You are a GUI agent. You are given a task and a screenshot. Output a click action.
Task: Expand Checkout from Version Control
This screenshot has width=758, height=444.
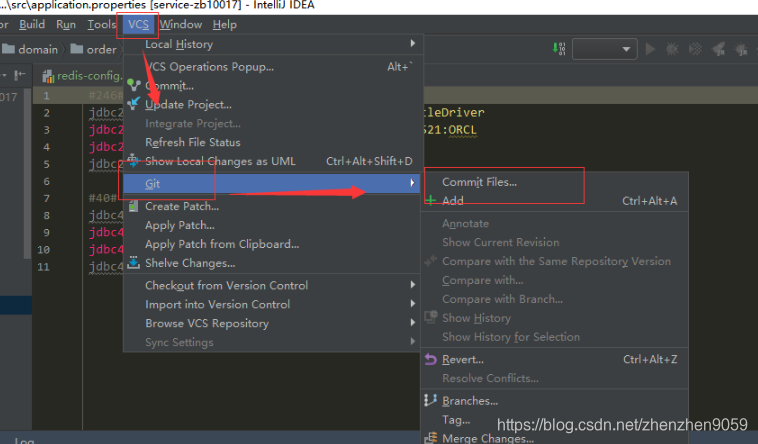tap(273, 285)
